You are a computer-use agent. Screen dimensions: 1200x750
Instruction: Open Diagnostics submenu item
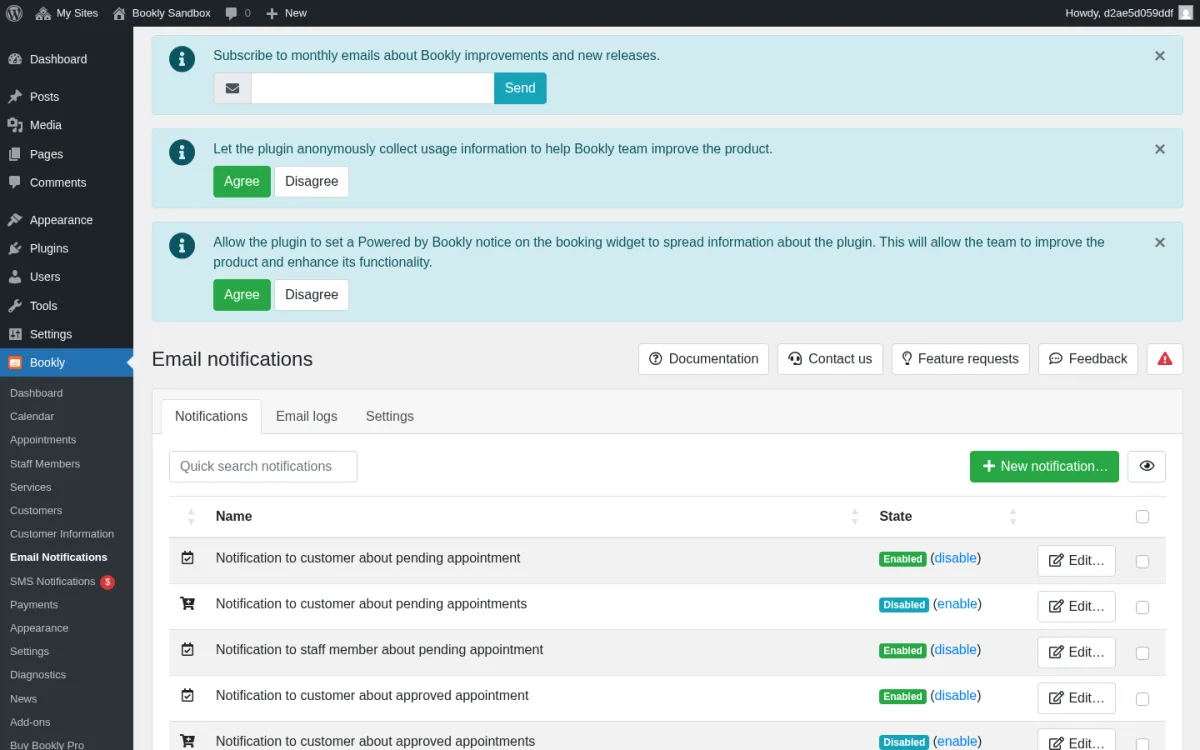(38, 675)
